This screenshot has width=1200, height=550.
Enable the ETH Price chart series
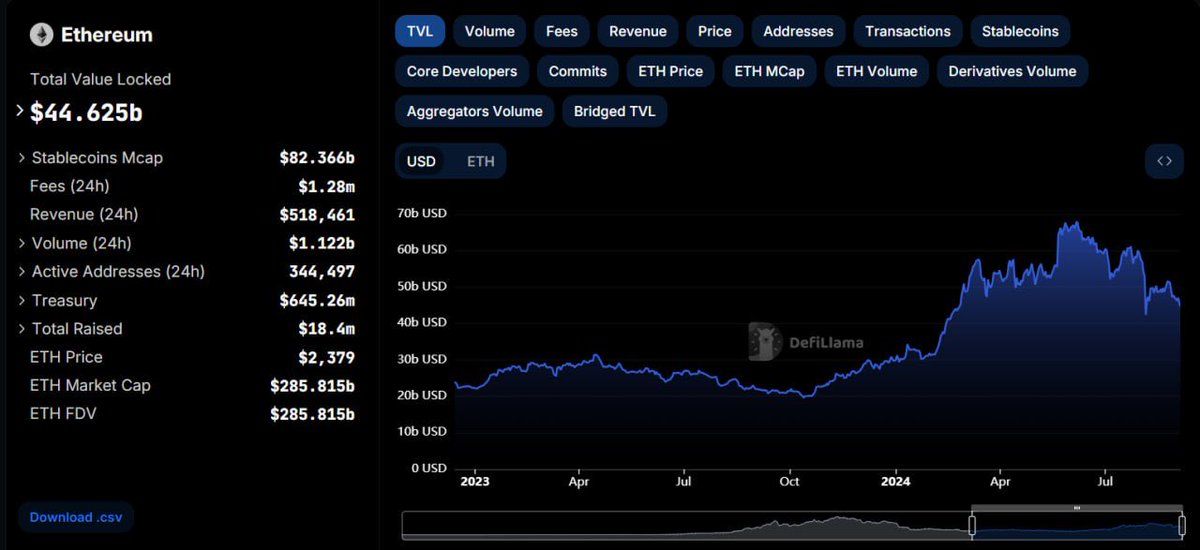coord(671,71)
